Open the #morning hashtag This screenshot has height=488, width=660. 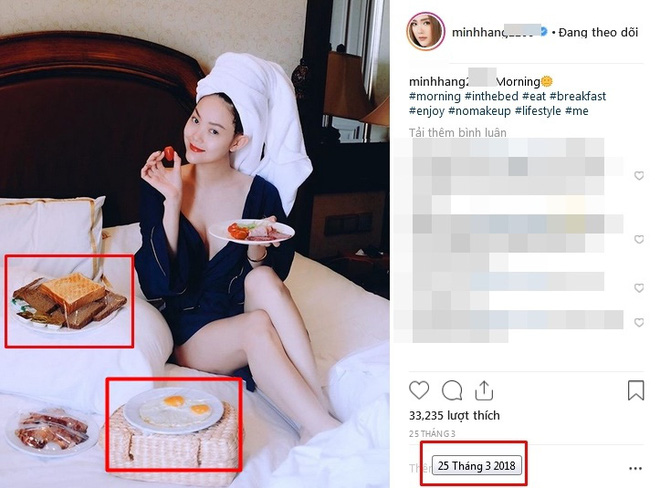tap(435, 96)
